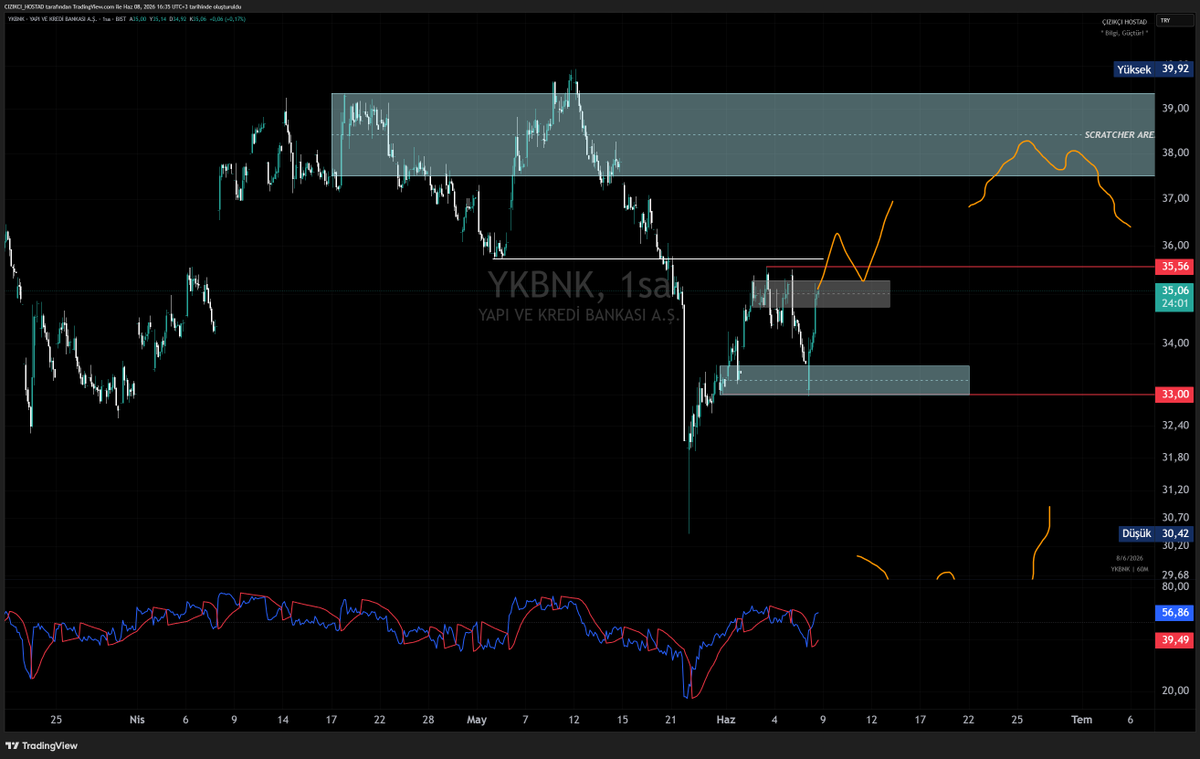Click the SCRATCHER AREA zone label
1200x759 pixels.
tap(1119, 134)
